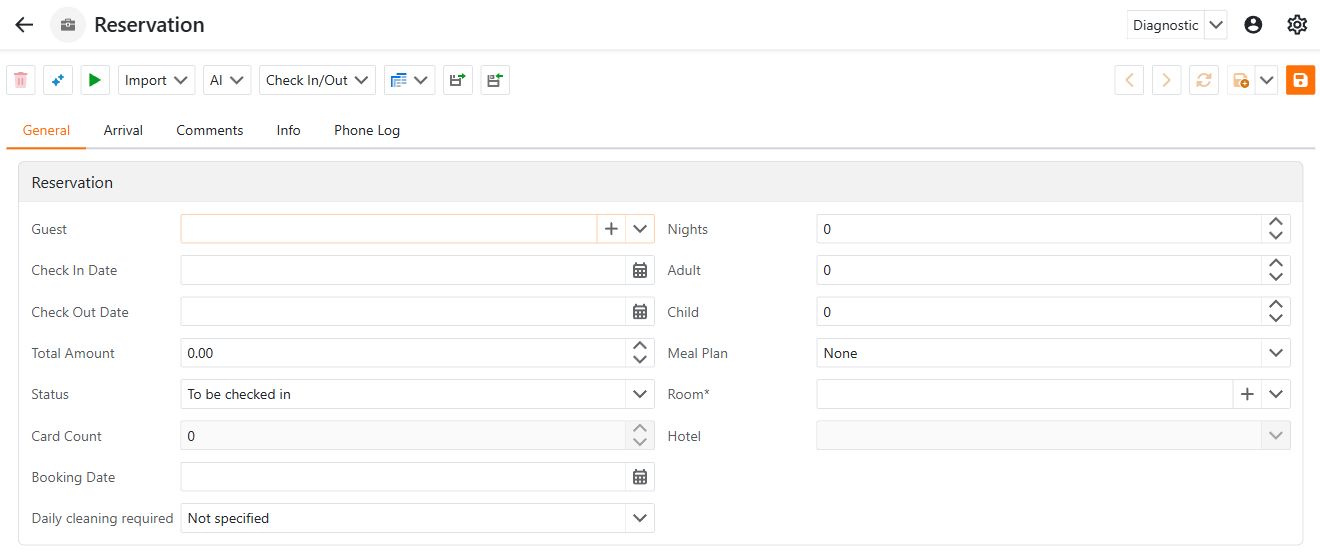
Task: Decrease Nights with down arrow
Action: (1276, 236)
